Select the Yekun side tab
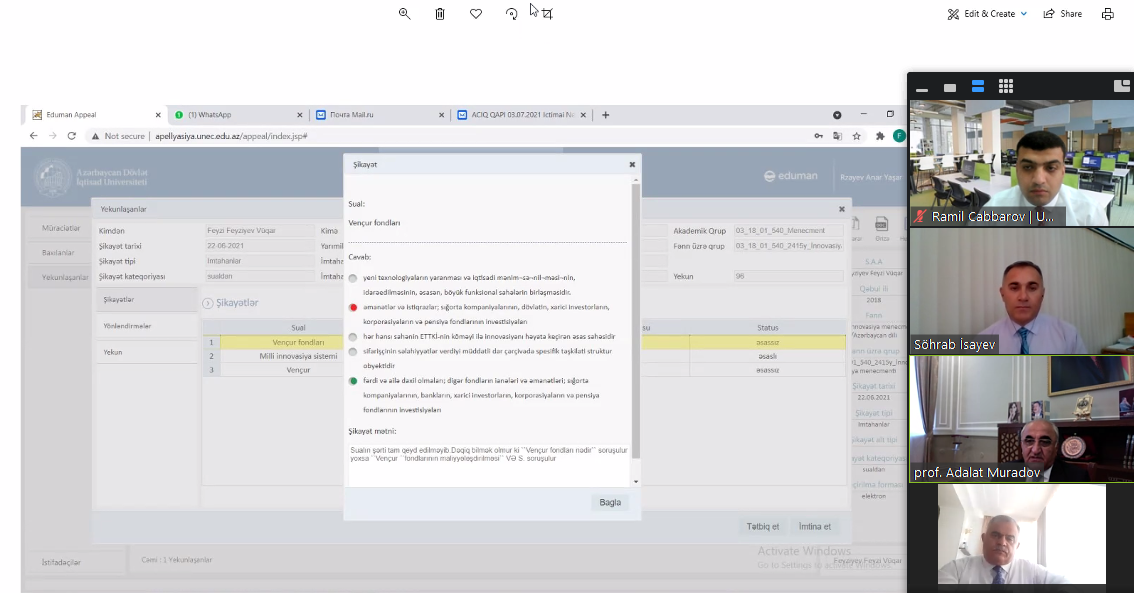The width and height of the screenshot is (1134, 593). click(x=147, y=352)
